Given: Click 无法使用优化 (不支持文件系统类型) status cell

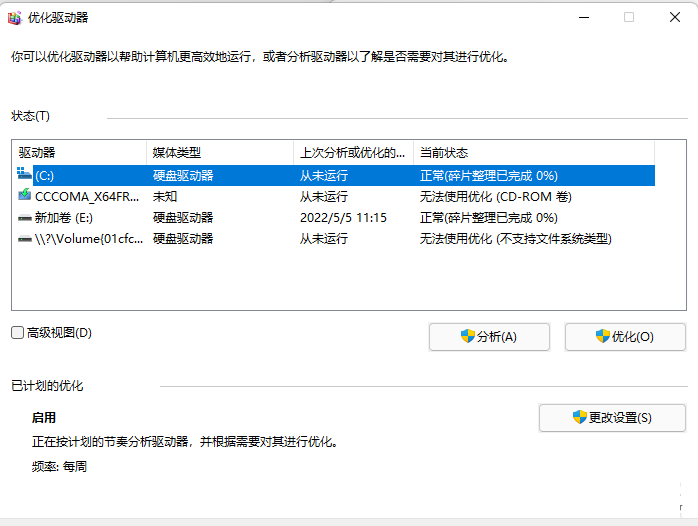Looking at the screenshot, I should pyautogui.click(x=515, y=239).
